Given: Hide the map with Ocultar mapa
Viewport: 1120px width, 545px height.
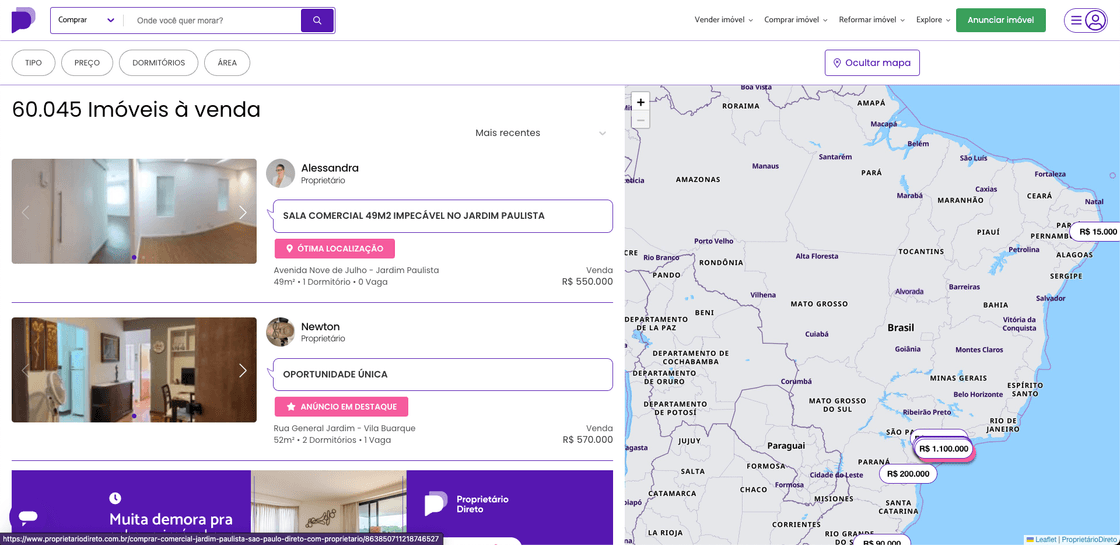Looking at the screenshot, I should [872, 63].
